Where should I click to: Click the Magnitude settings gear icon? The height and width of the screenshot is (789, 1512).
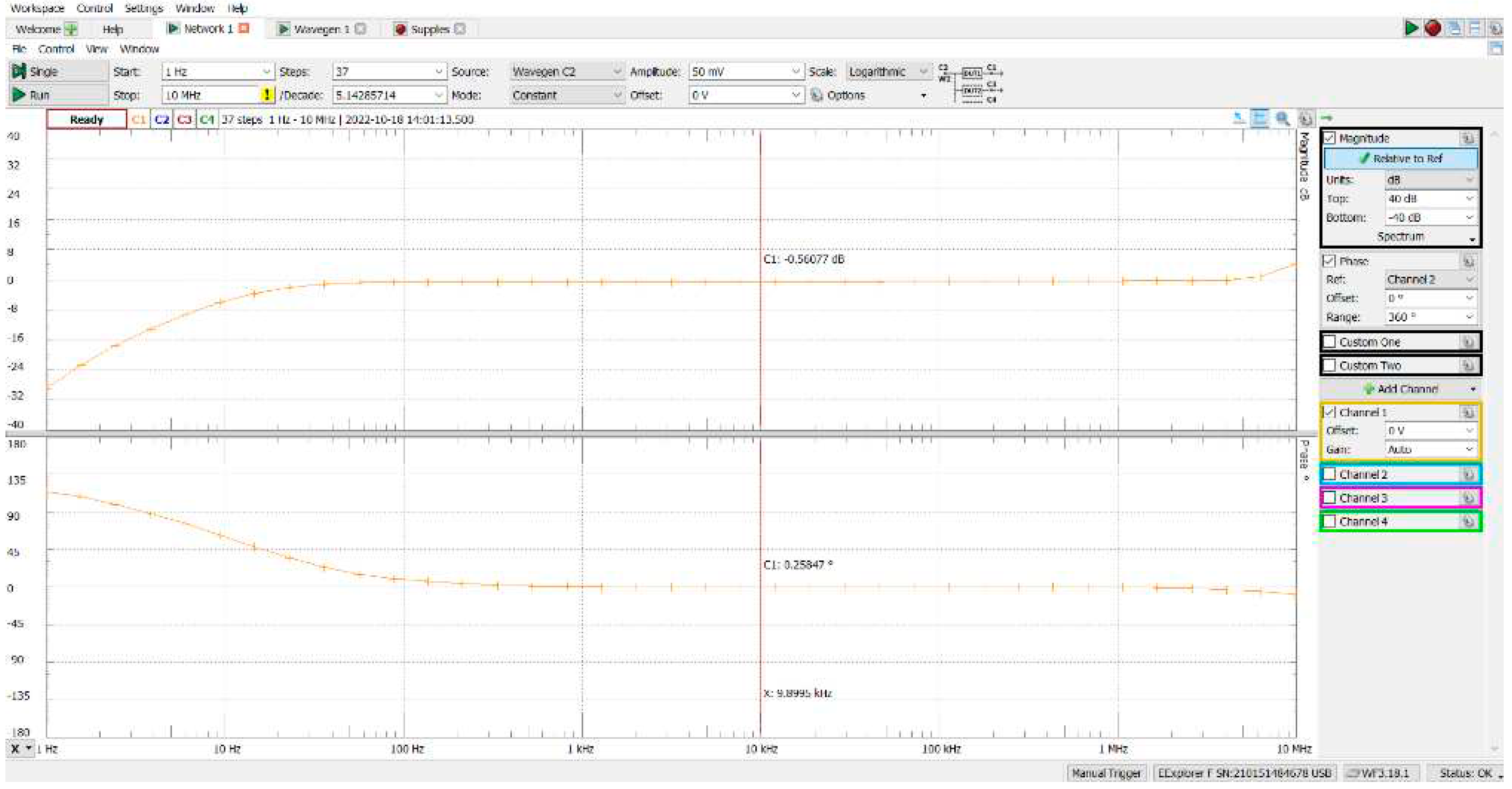pos(1467,139)
